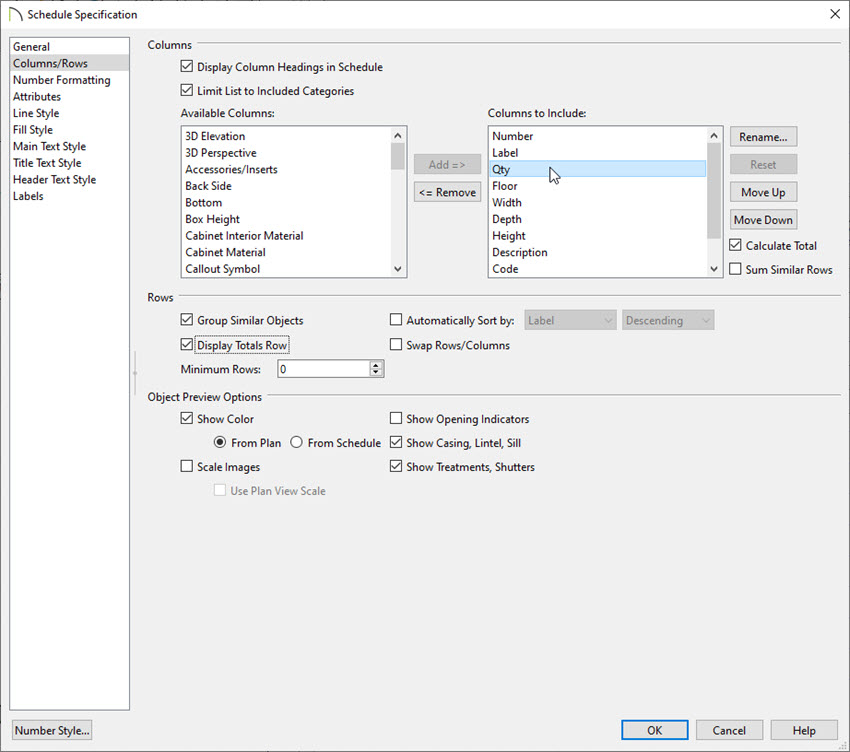Disable Show Casing, Lintel, Sill
850x752 pixels.
(396, 442)
